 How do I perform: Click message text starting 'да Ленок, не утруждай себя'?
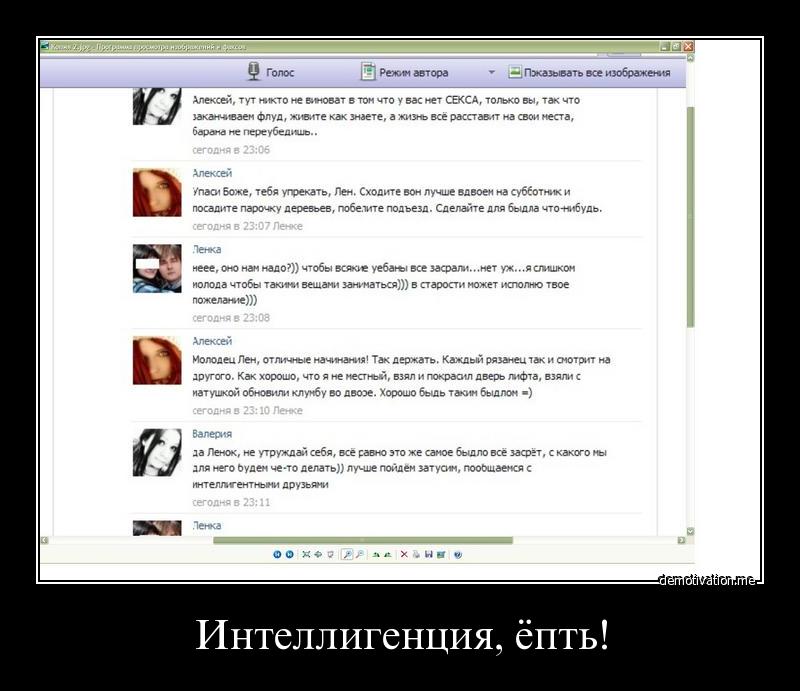click(x=399, y=468)
